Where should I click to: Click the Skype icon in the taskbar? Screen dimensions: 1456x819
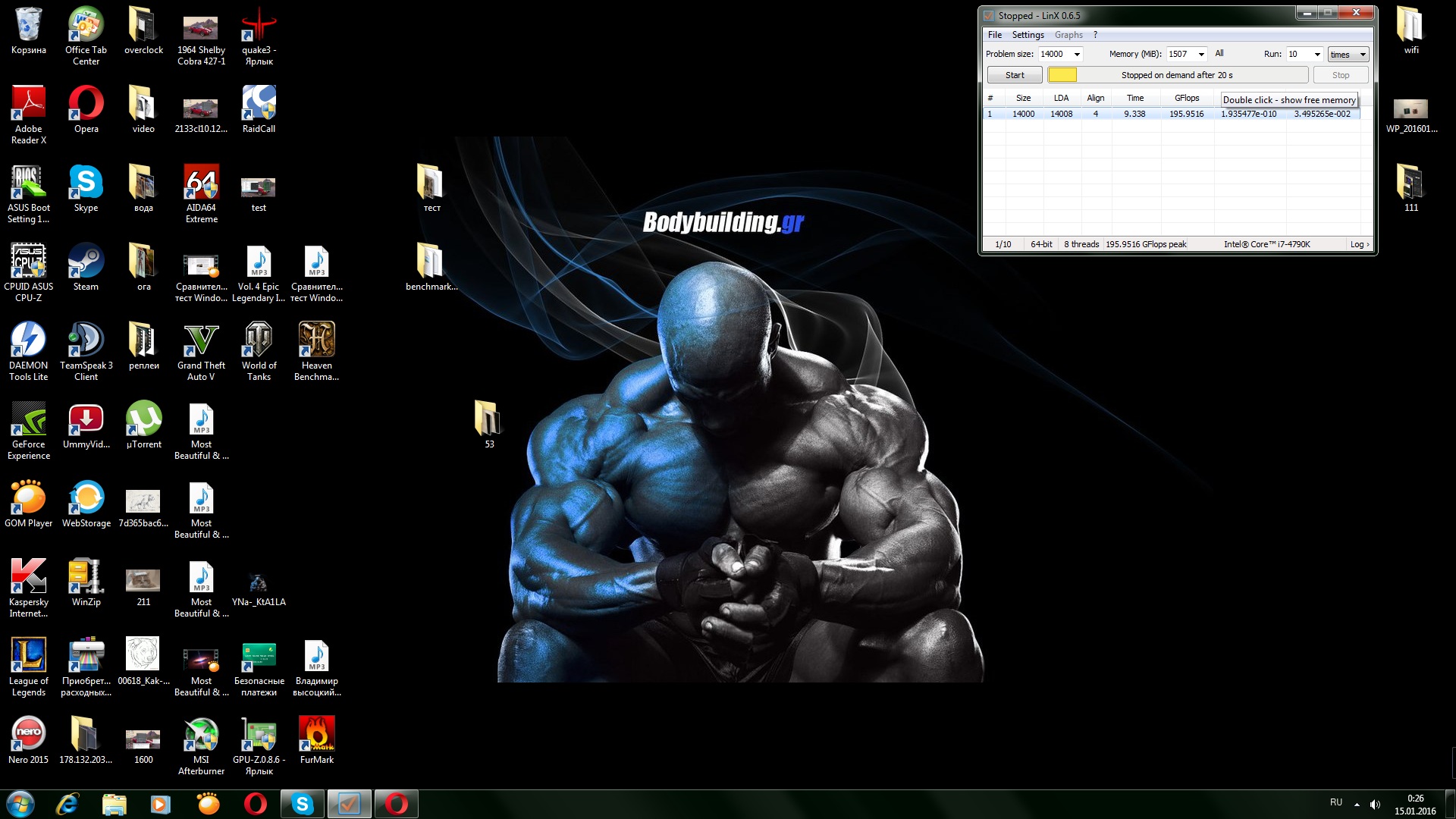(x=303, y=804)
